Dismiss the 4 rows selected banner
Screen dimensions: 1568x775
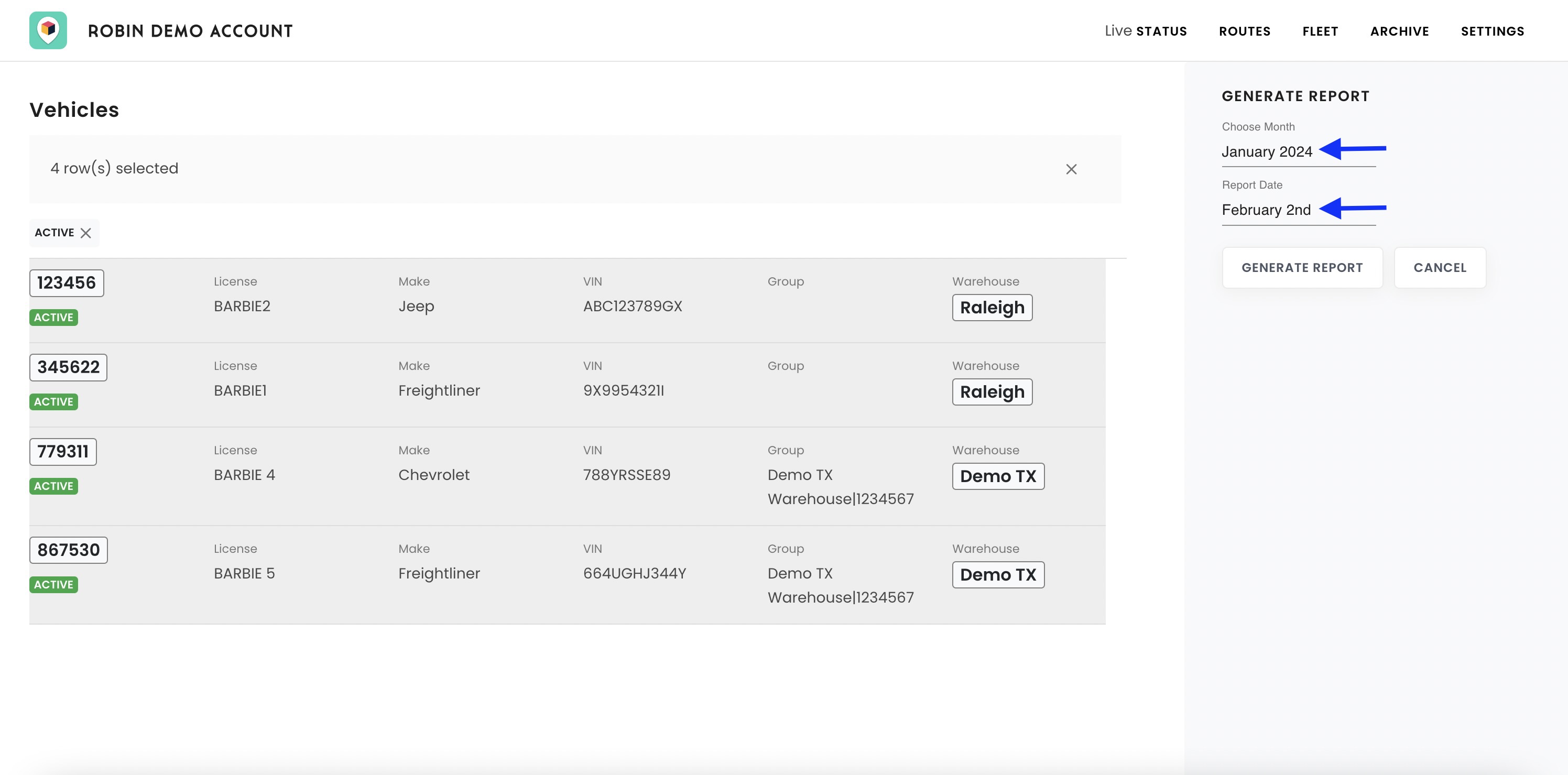pyautogui.click(x=1071, y=169)
